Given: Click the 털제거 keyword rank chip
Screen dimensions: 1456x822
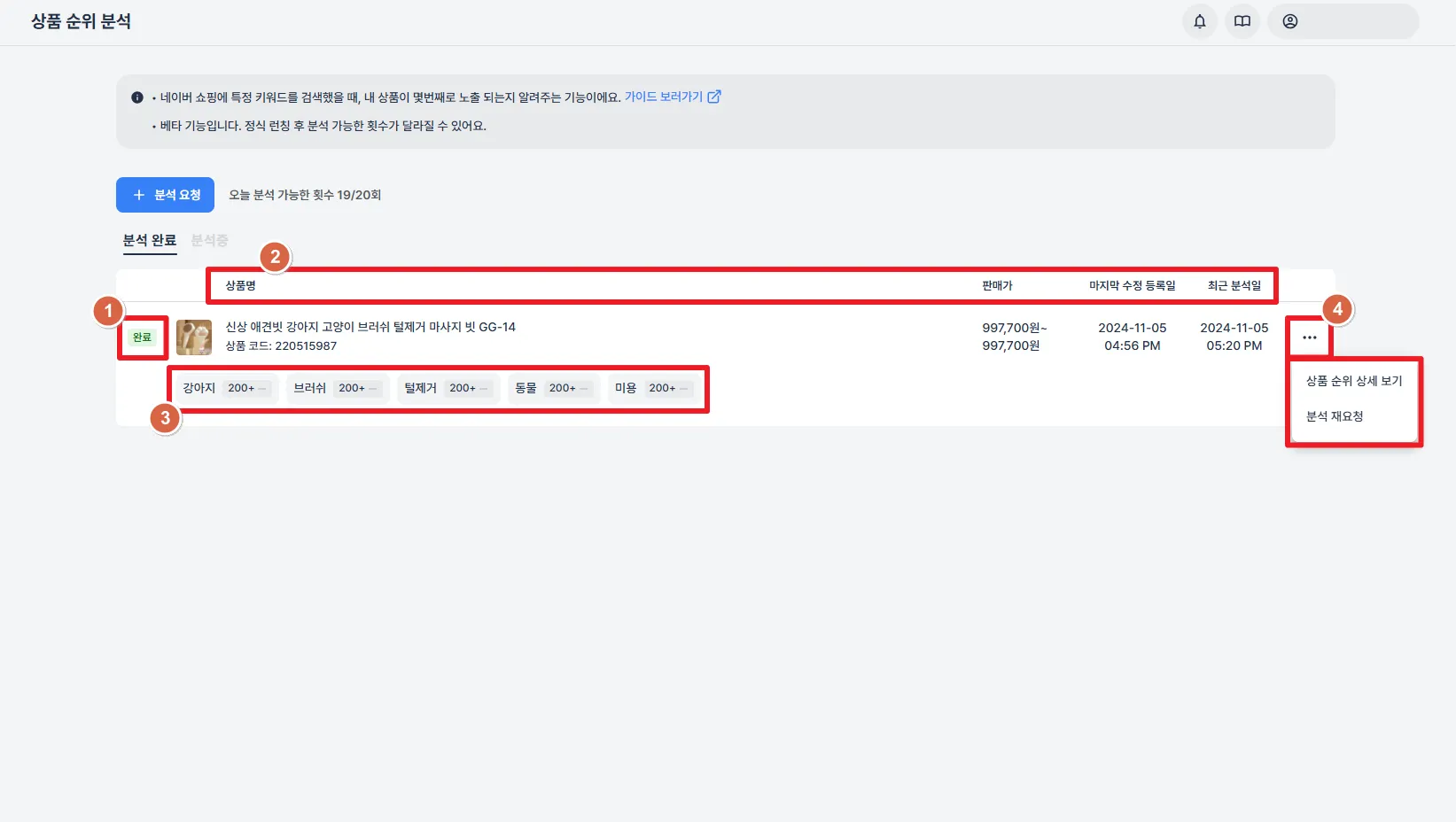Looking at the screenshot, I should [x=448, y=388].
